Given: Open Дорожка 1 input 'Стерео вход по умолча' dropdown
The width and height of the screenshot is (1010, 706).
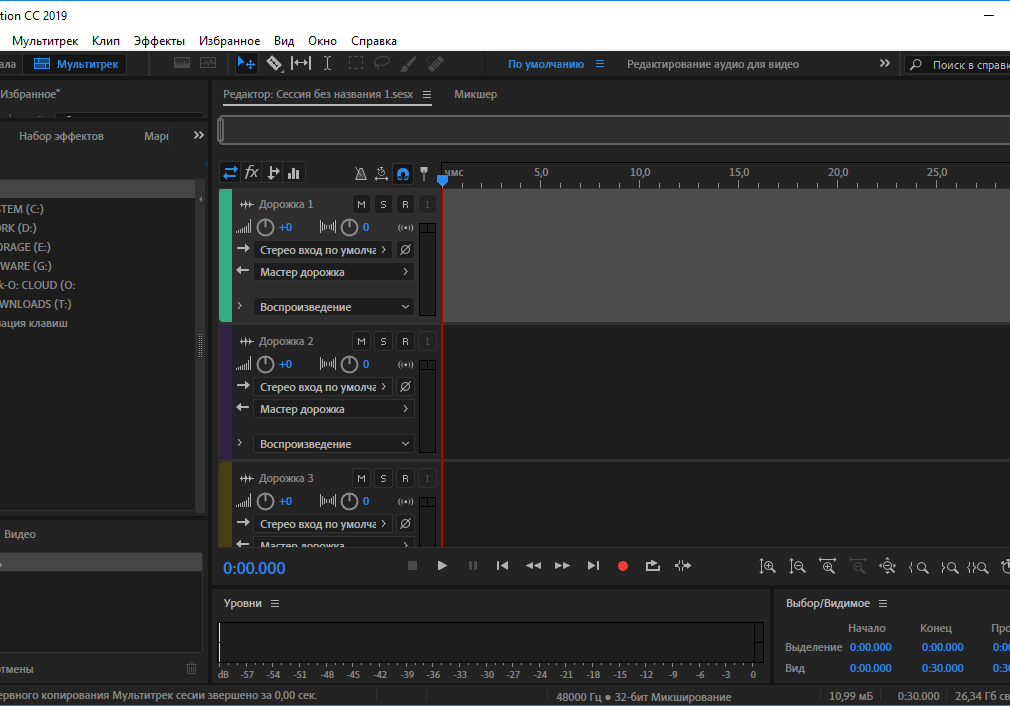Looking at the screenshot, I should tap(323, 250).
